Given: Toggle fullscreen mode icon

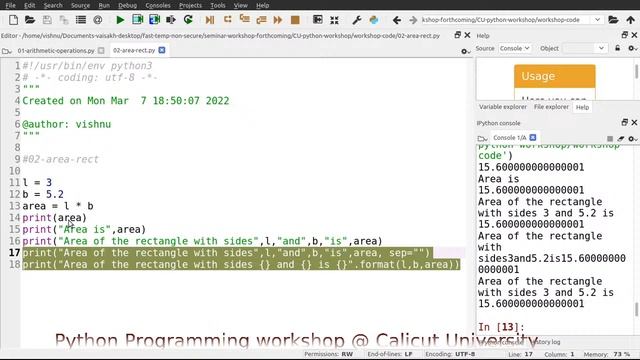Looking at the screenshot, I should click(x=334, y=20).
